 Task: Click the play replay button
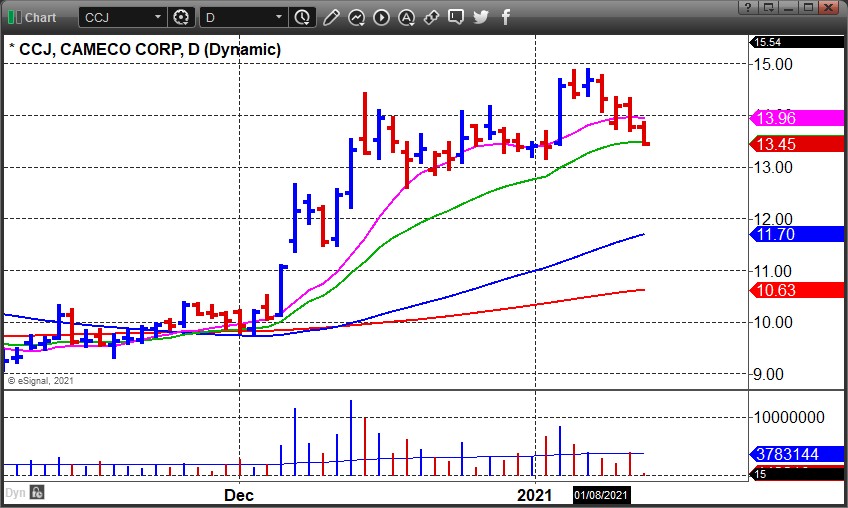[x=381, y=17]
